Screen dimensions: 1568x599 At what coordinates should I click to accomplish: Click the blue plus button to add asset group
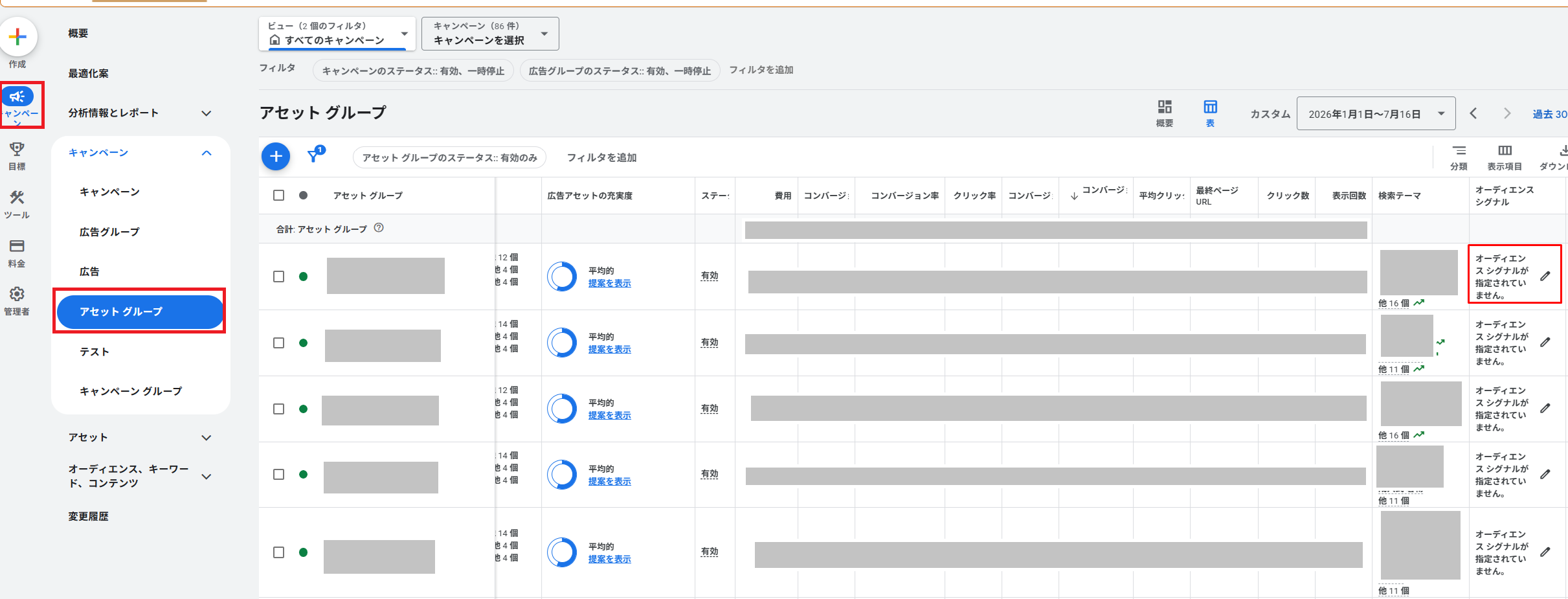pos(276,156)
